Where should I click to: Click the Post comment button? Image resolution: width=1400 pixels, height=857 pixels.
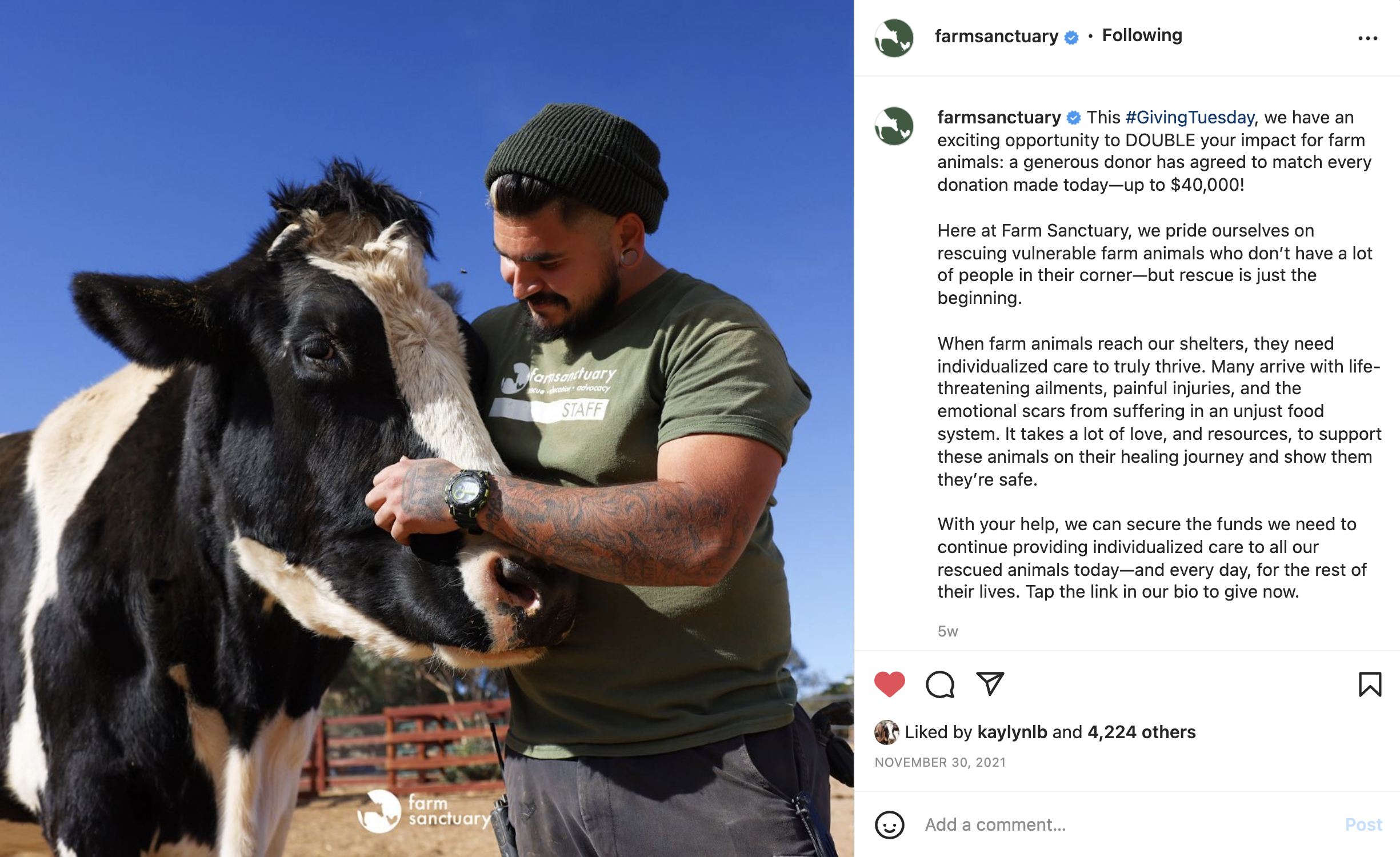click(1363, 824)
